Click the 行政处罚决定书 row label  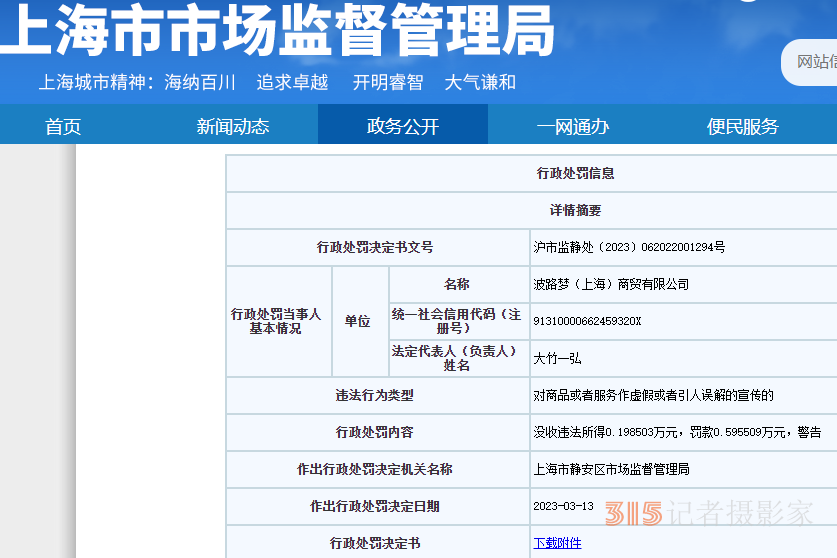coord(375,543)
